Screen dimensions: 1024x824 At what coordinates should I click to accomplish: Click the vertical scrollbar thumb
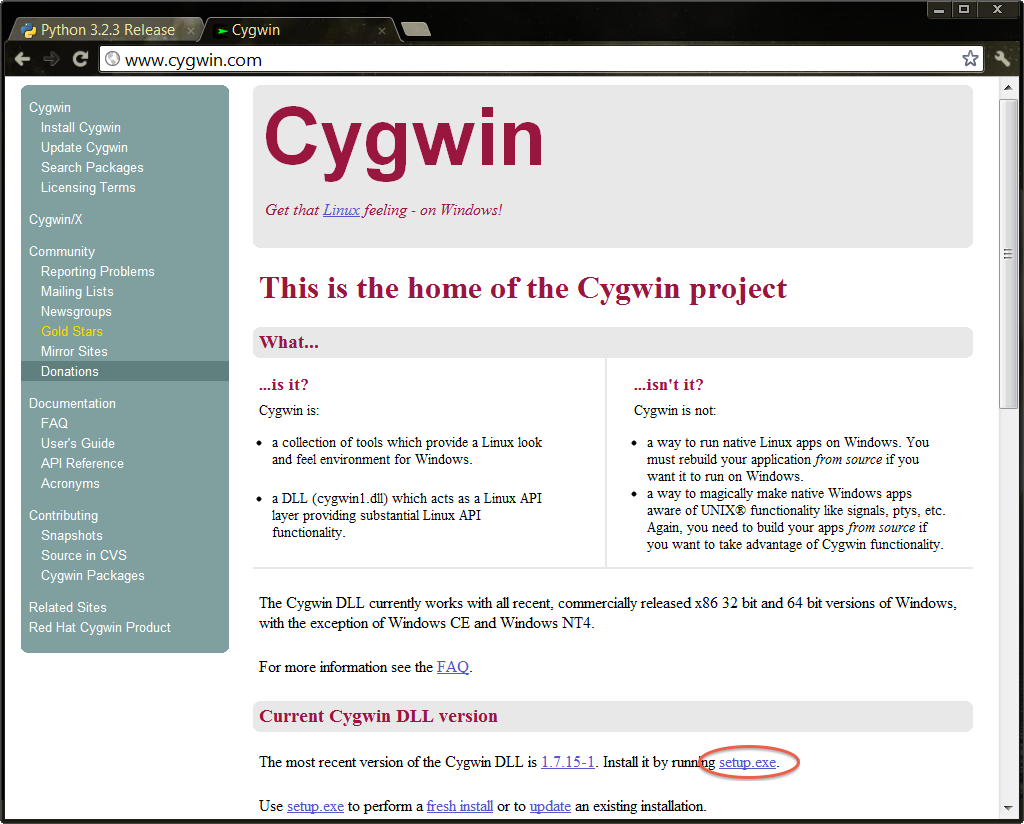1008,254
